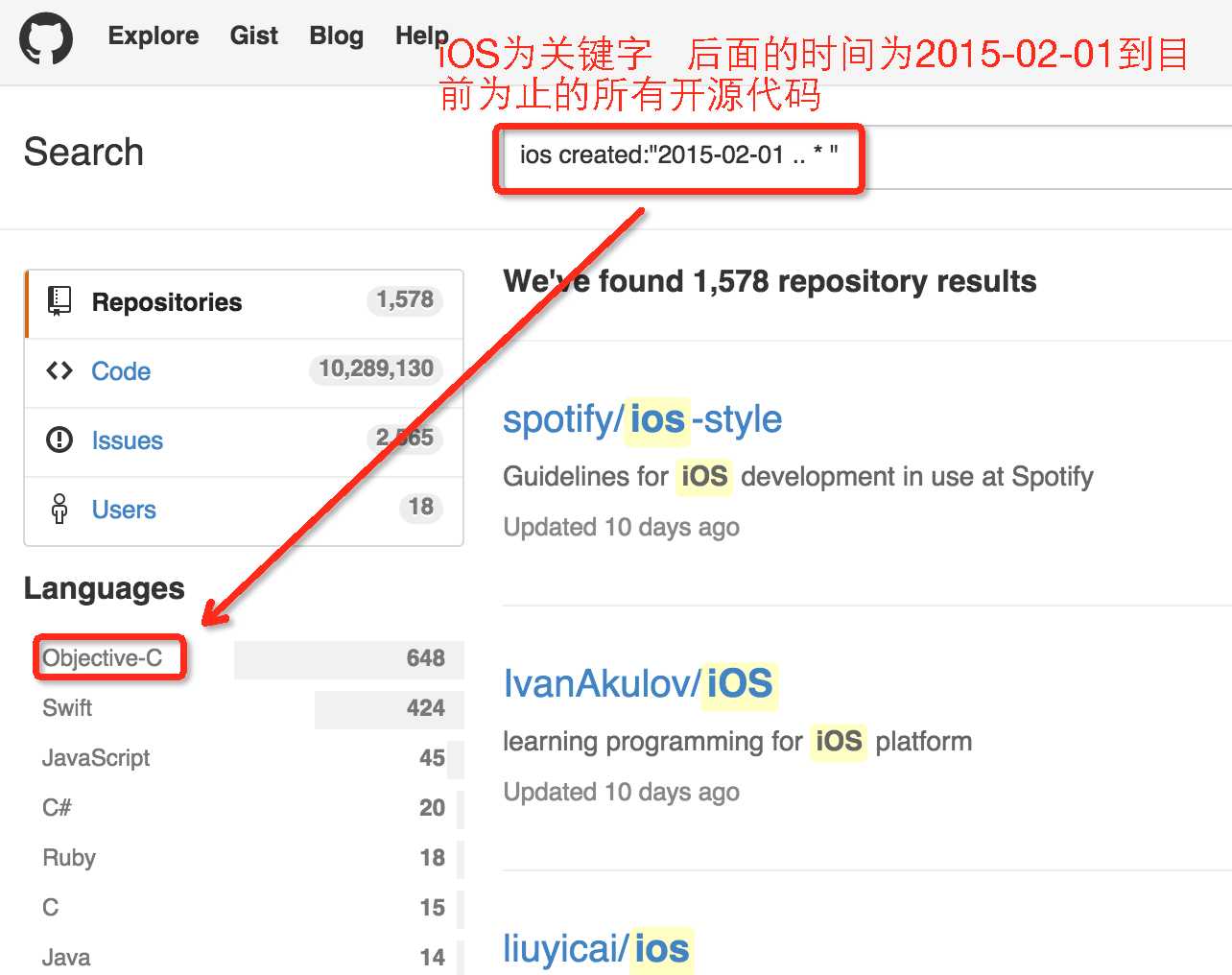Open the Explore menu
This screenshot has width=1232, height=975.
(x=154, y=36)
